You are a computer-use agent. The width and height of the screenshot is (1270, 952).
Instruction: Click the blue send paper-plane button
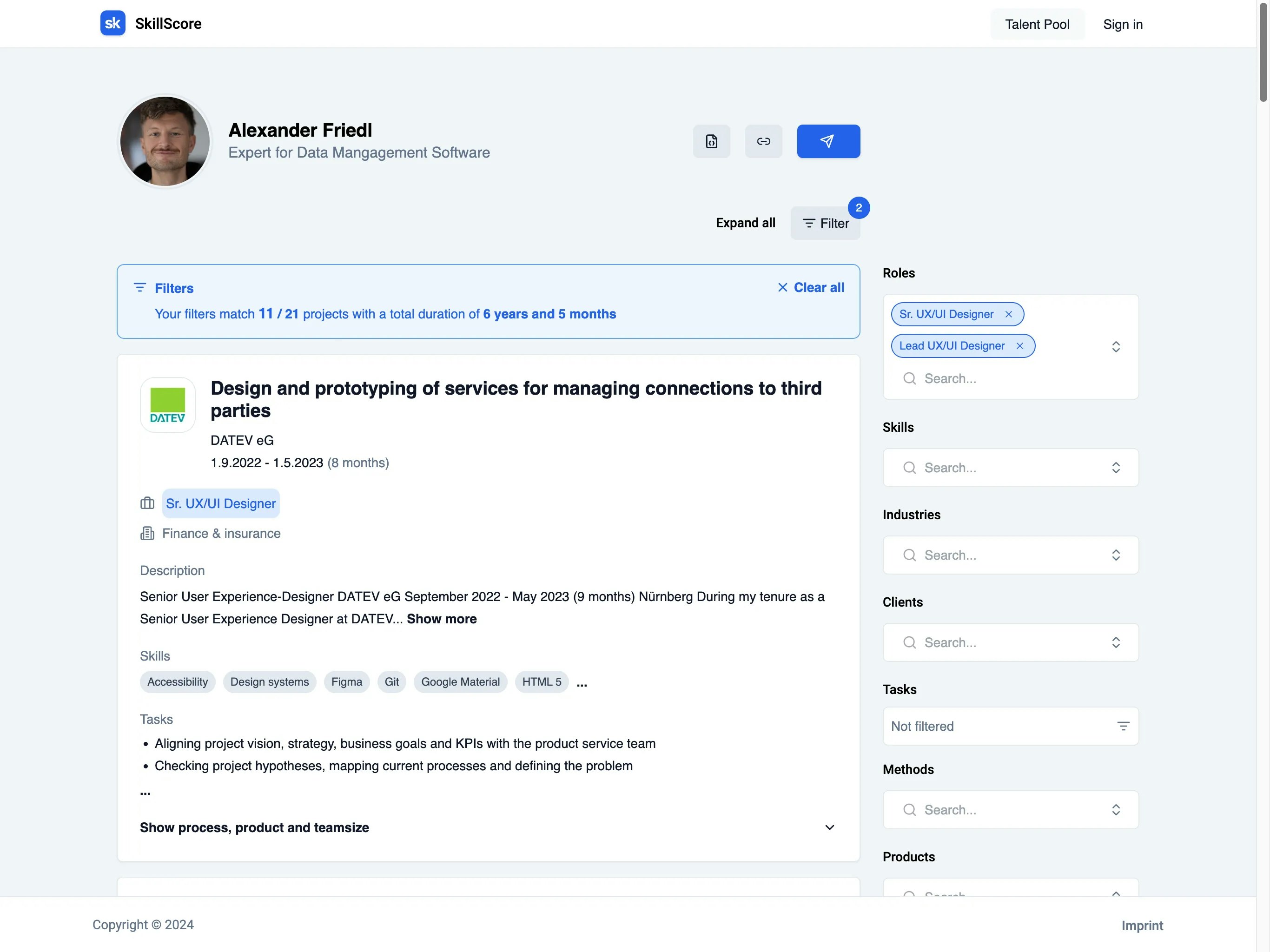pyautogui.click(x=828, y=141)
